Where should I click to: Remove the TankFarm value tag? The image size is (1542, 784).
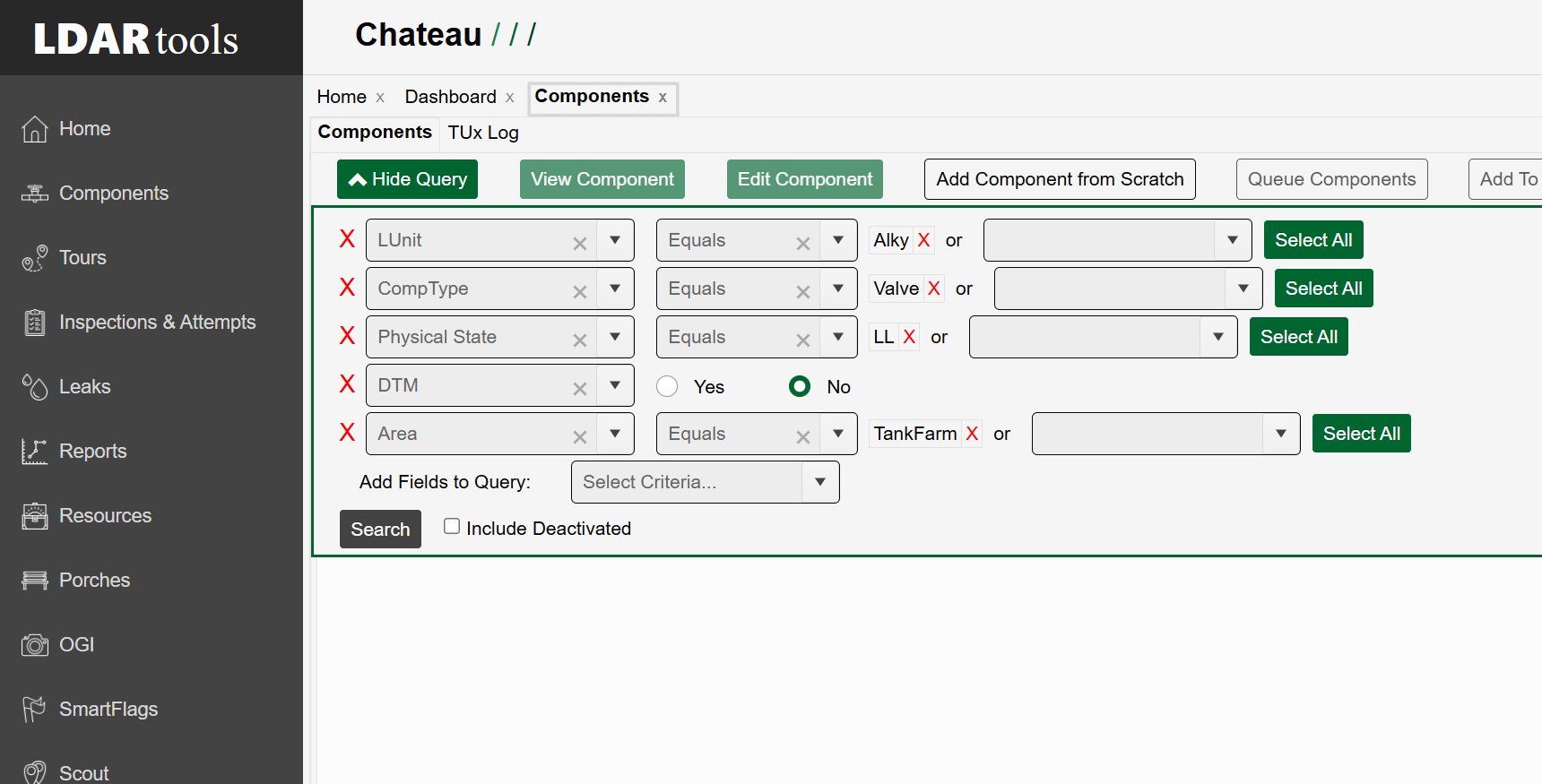tap(972, 434)
